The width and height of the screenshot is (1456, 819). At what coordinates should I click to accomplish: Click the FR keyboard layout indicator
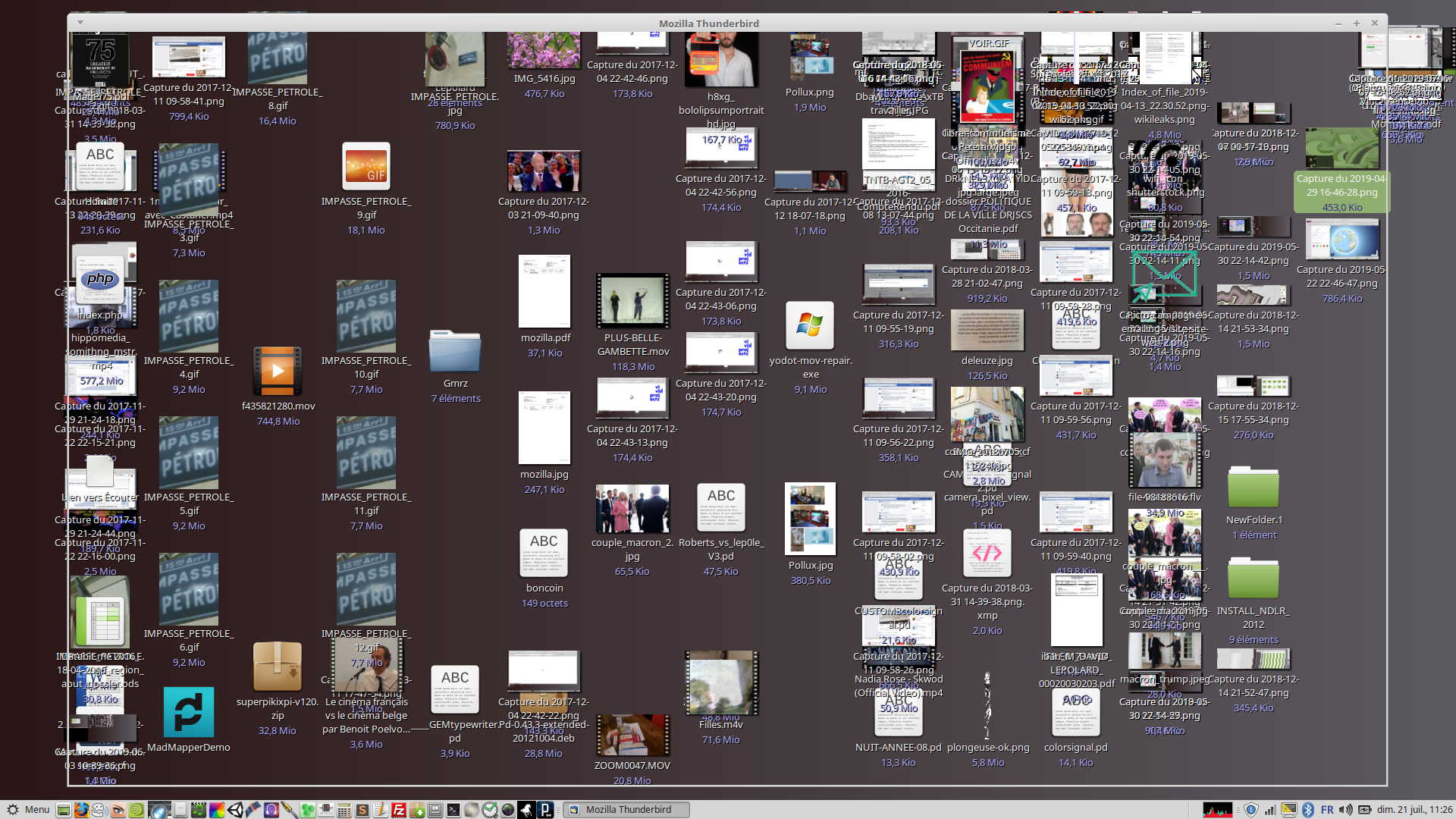pos(1327,810)
